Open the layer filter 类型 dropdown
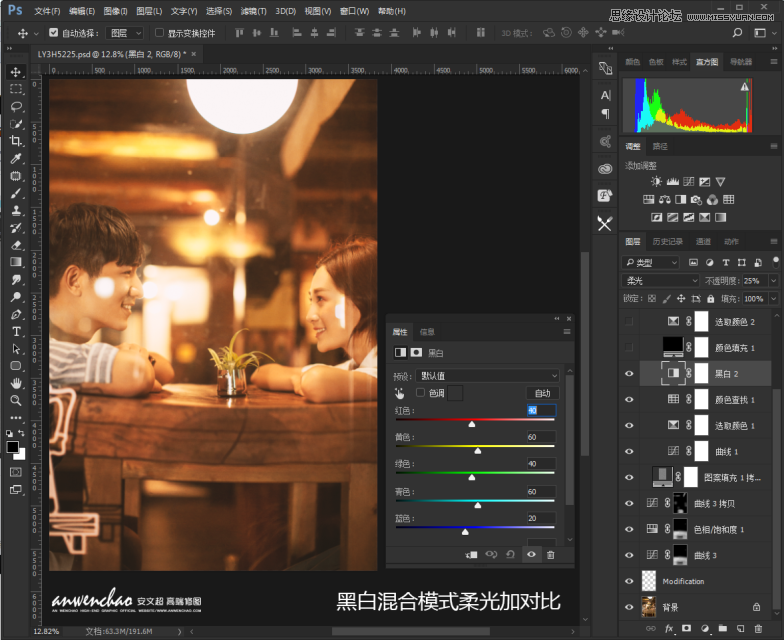This screenshot has height=640, width=784. [650, 262]
